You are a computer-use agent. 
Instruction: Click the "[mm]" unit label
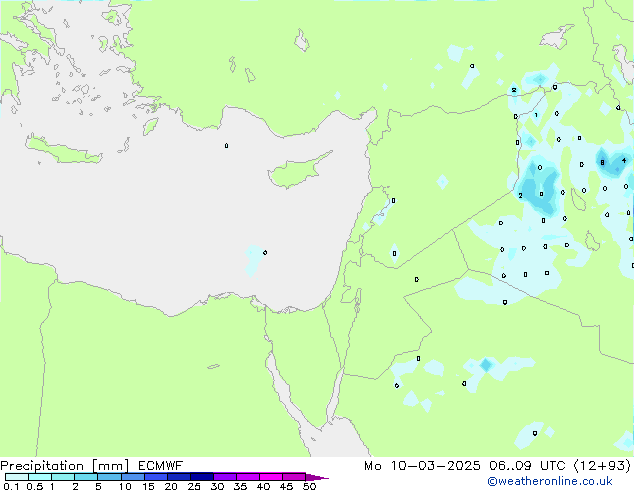pos(110,466)
